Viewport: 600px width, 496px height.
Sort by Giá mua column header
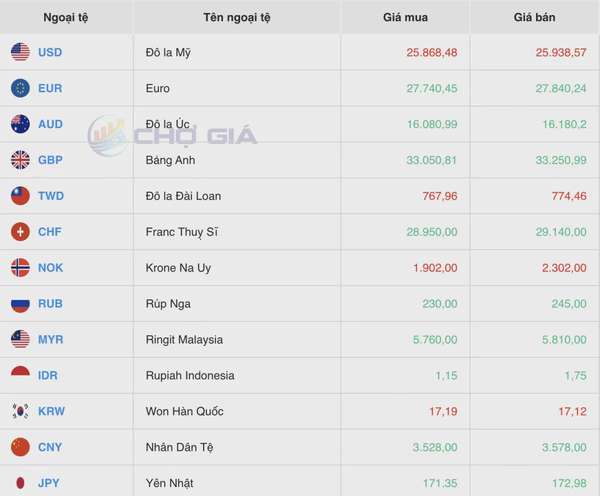click(x=405, y=17)
